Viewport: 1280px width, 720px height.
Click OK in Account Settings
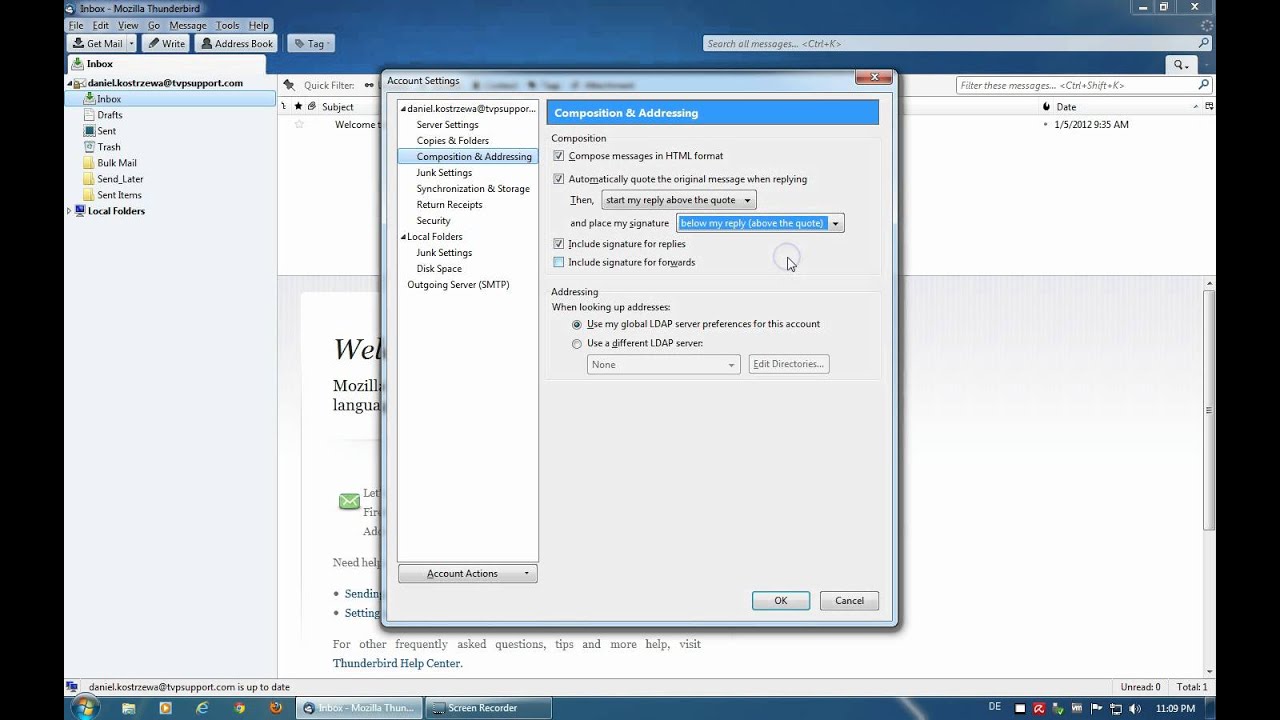pos(781,601)
